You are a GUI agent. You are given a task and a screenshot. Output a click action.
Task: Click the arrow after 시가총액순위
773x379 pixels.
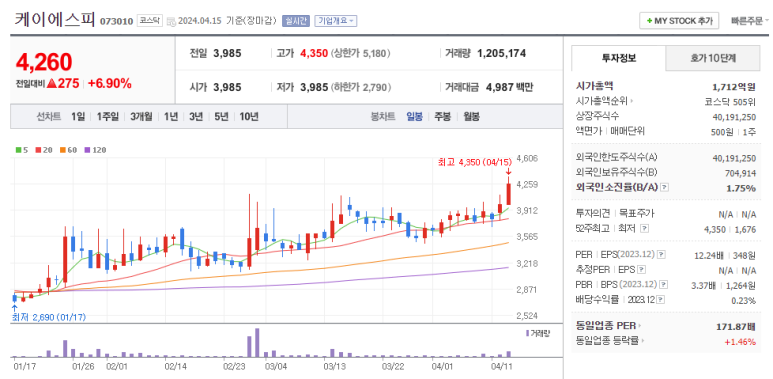[x=632, y=102]
